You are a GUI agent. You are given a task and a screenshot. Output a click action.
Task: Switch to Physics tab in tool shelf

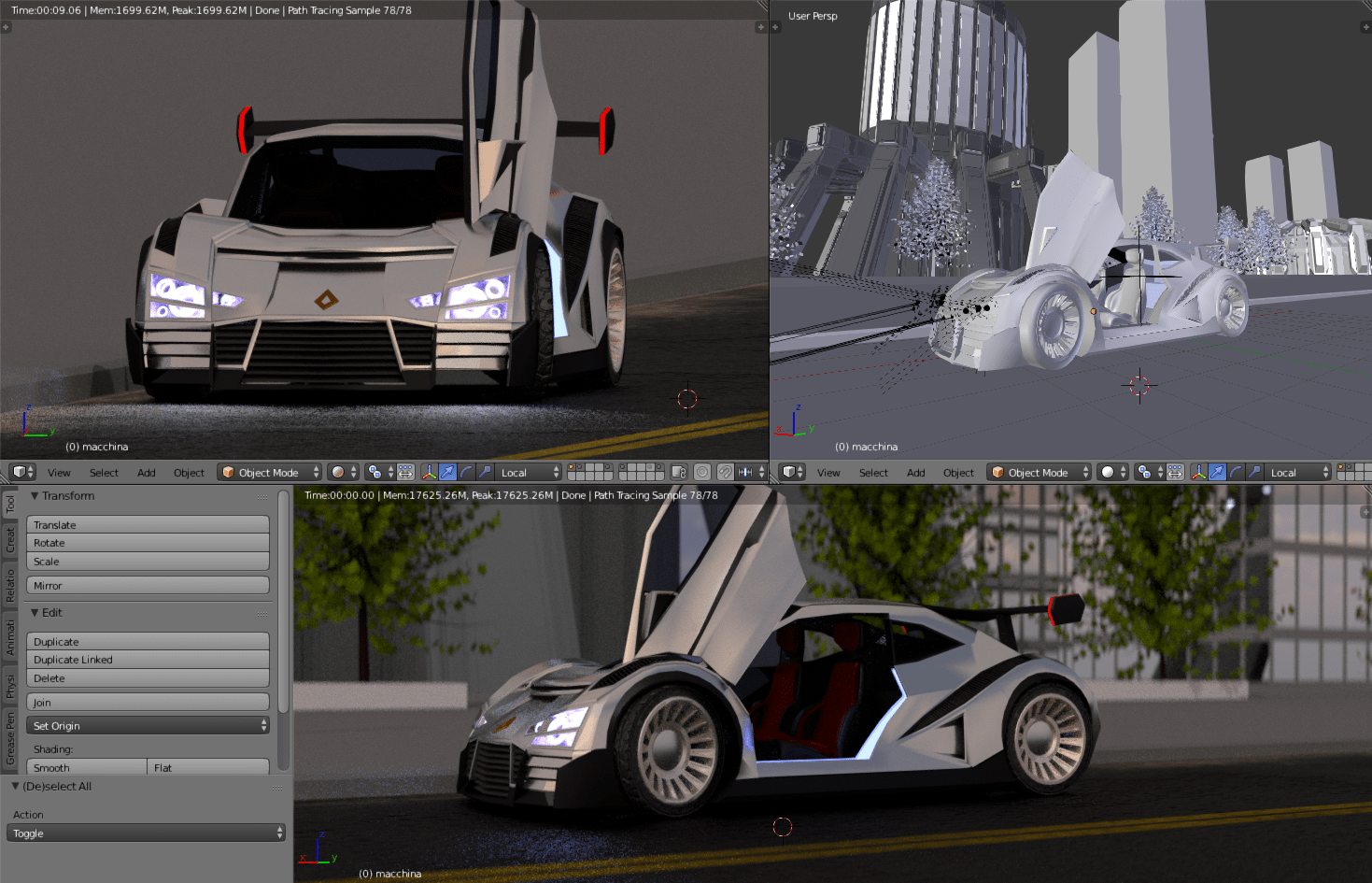[10, 686]
